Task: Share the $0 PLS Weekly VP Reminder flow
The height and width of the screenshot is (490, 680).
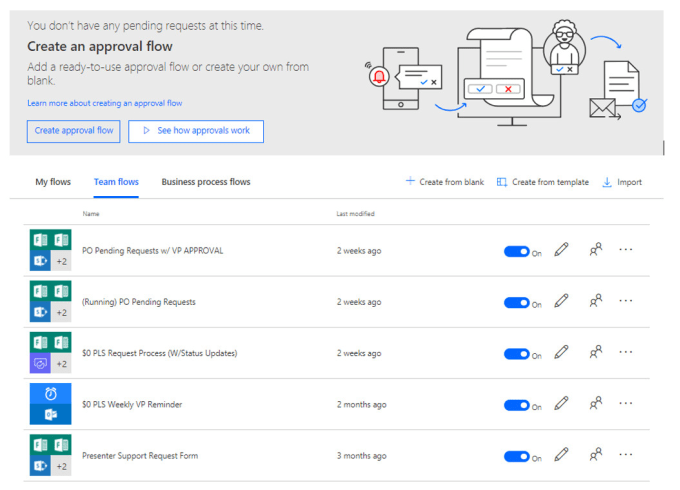Action: 596,403
